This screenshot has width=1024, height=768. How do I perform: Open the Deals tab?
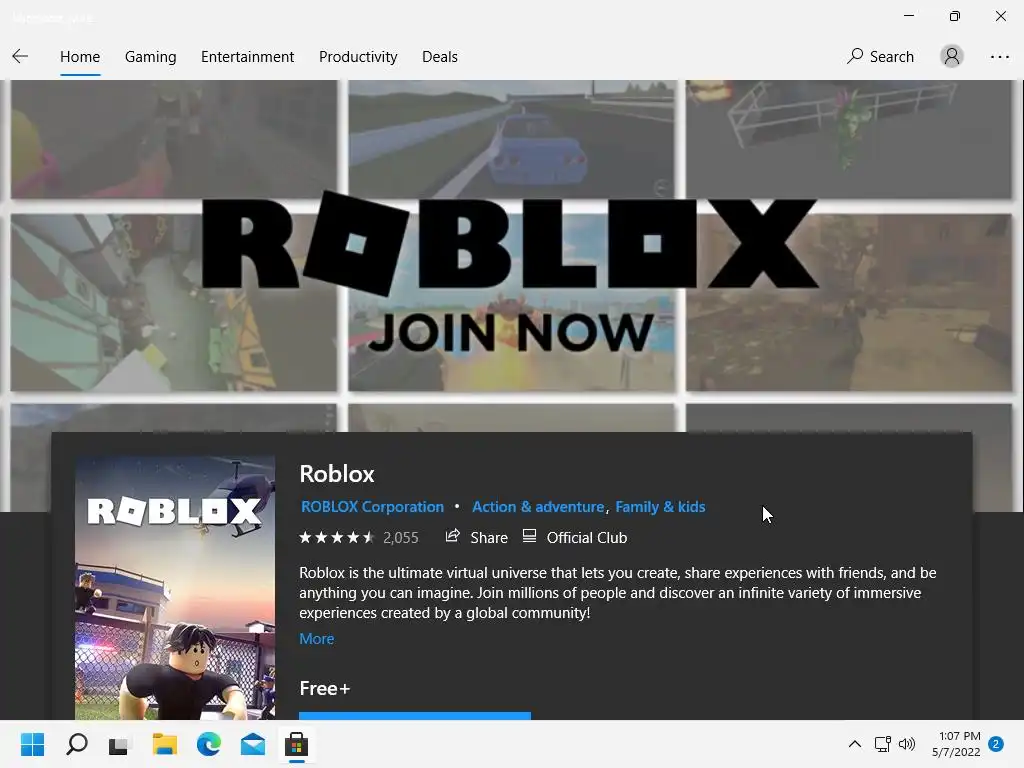click(x=440, y=57)
